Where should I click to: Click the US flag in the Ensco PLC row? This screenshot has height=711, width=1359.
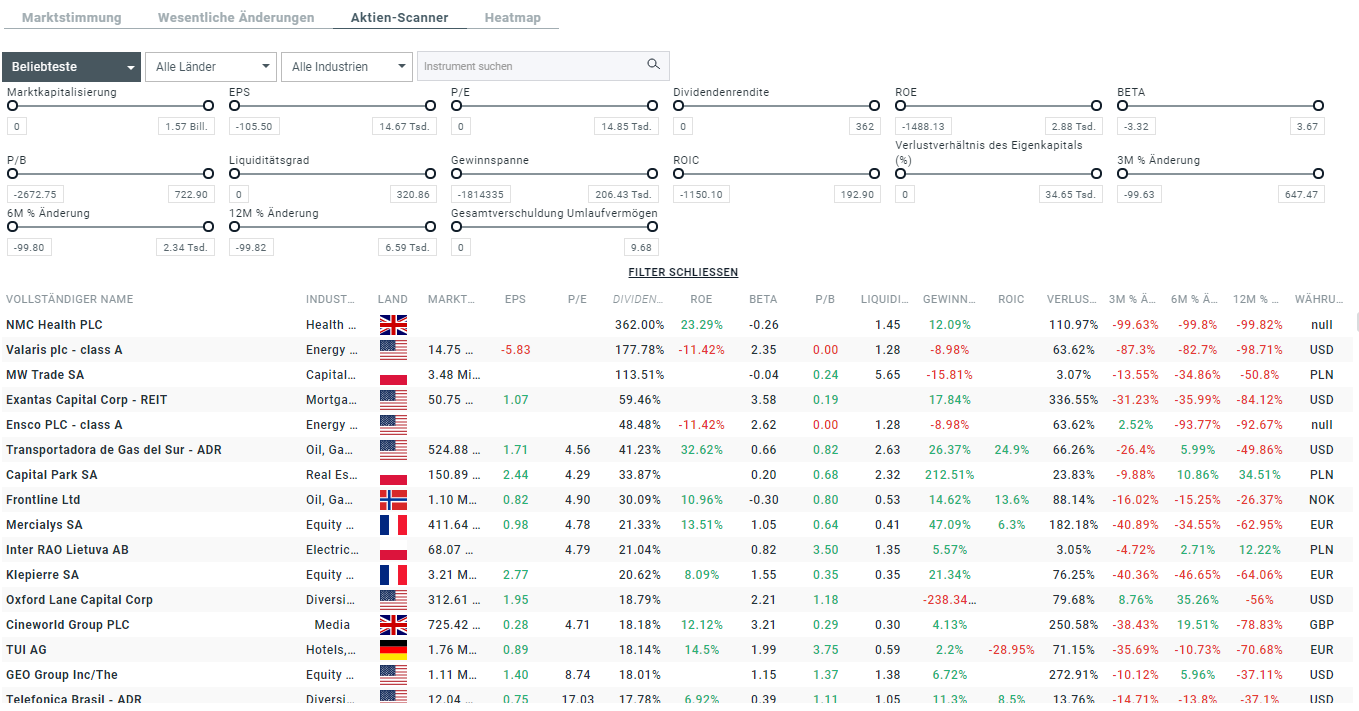click(393, 425)
